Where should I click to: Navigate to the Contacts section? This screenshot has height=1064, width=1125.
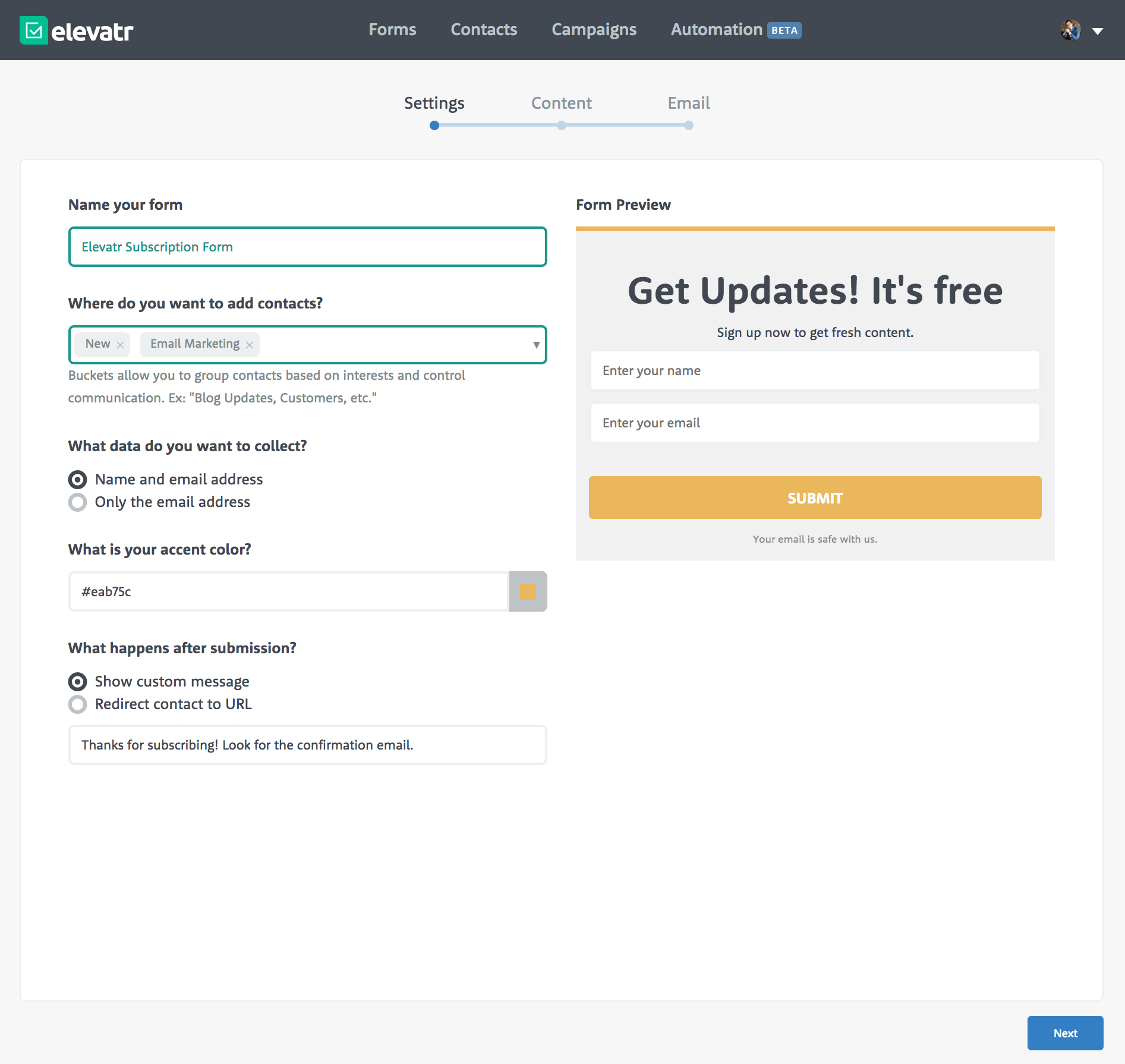(484, 29)
